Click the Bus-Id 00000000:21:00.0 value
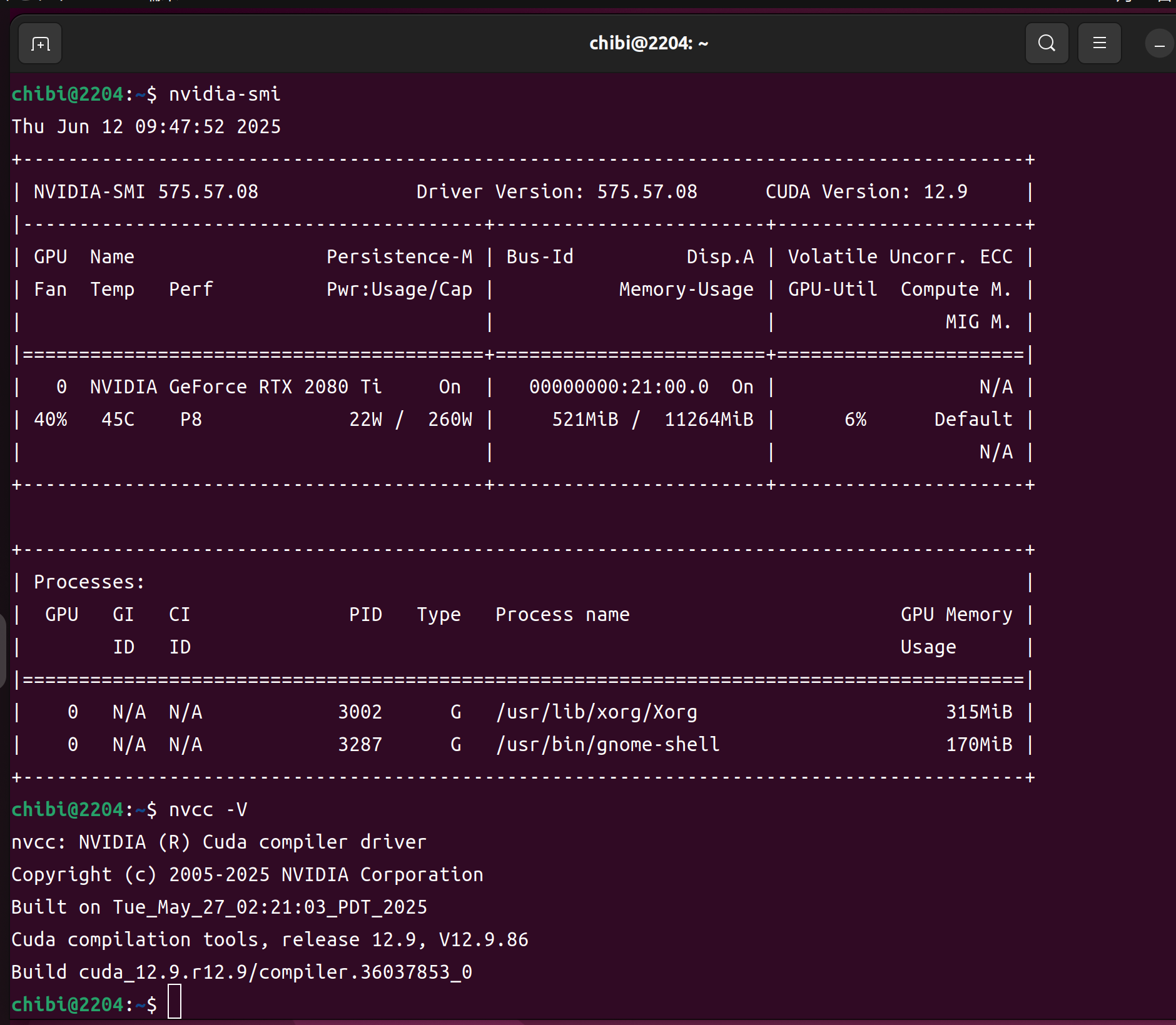The height and width of the screenshot is (1025, 1176). pyautogui.click(x=619, y=387)
